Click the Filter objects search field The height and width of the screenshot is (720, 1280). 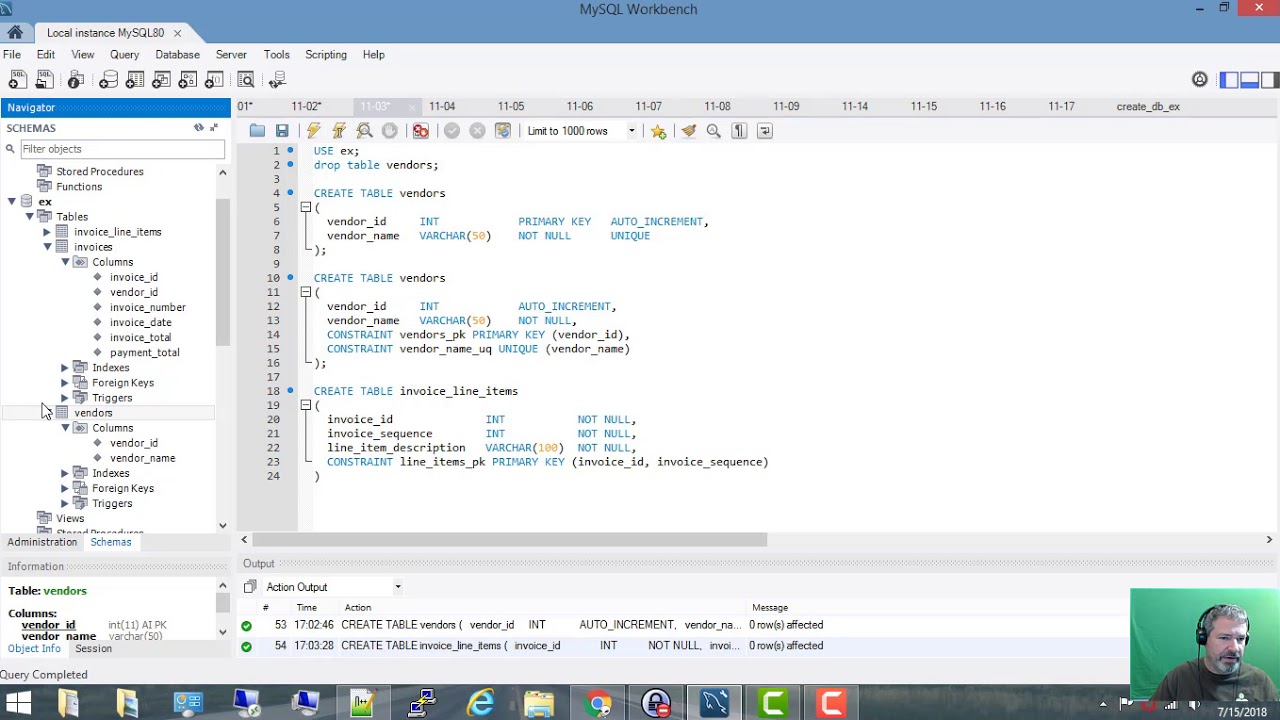coord(121,149)
